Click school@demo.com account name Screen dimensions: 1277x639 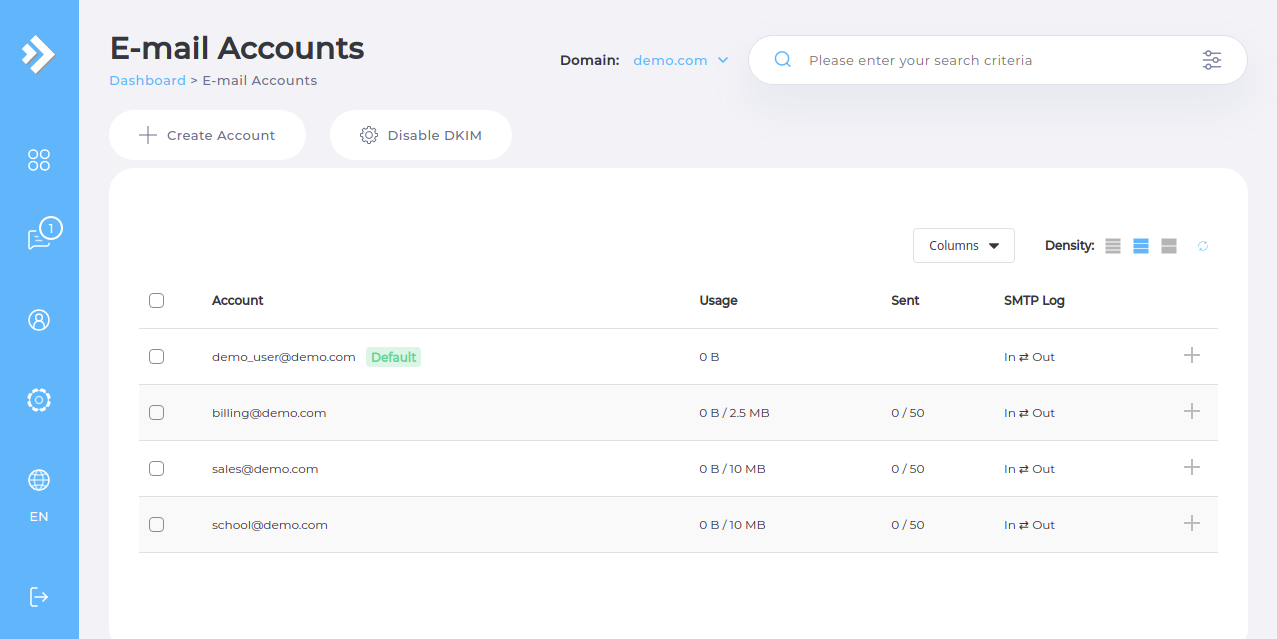(x=270, y=525)
